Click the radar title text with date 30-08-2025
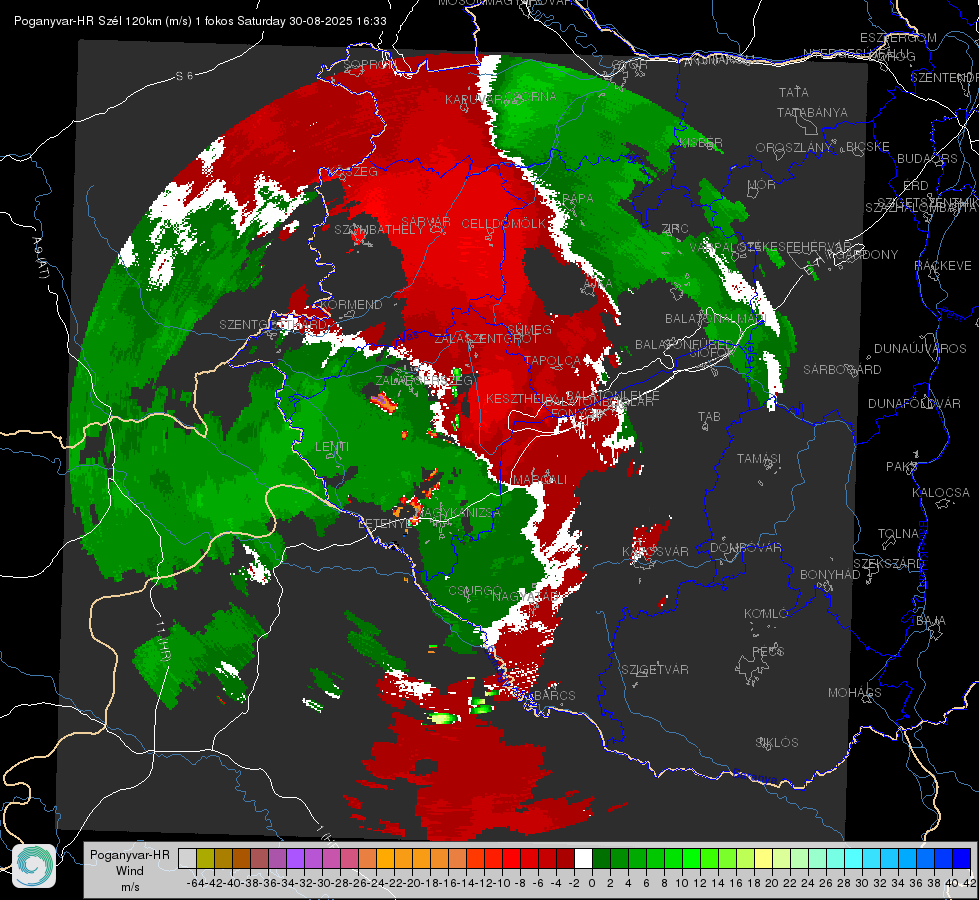Screen dimensions: 979x900 pos(200,21)
